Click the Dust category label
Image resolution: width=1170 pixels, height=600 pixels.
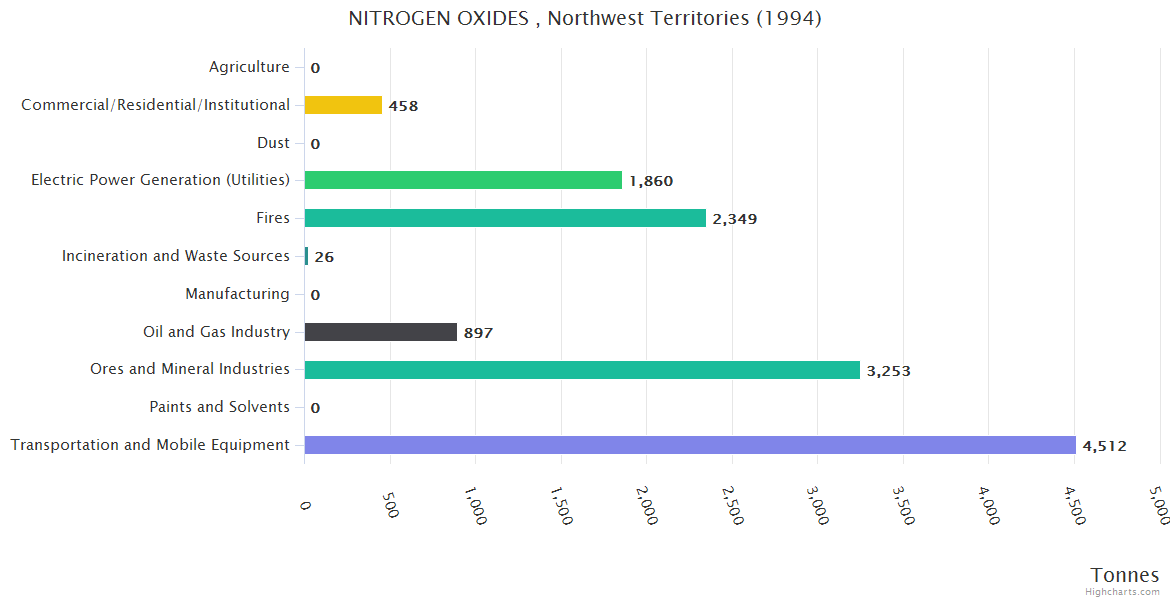click(x=273, y=143)
